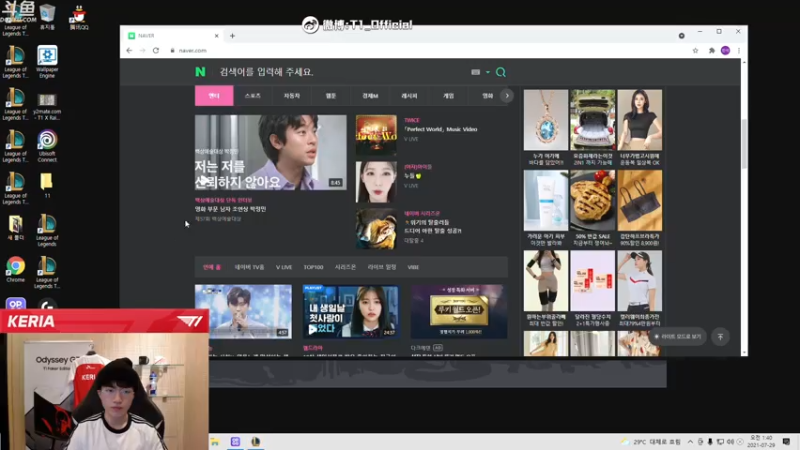The image size is (800, 450).
Task: Open the y2mate.com video file icon
Action: tap(47, 107)
